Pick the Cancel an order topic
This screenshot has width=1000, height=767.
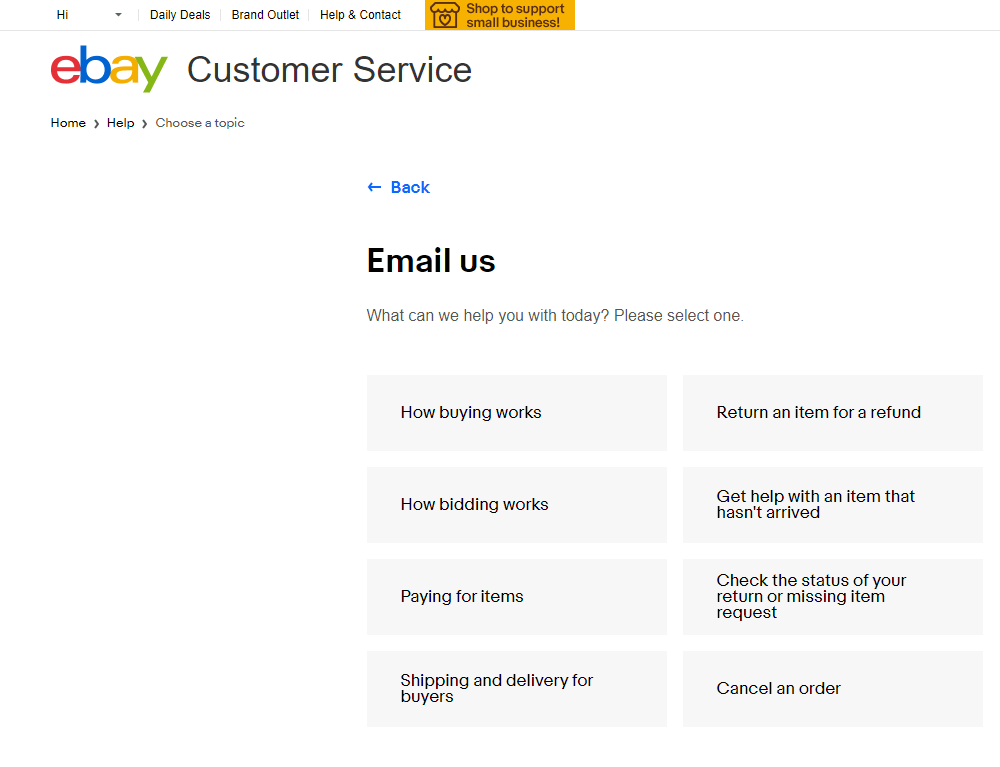(832, 688)
